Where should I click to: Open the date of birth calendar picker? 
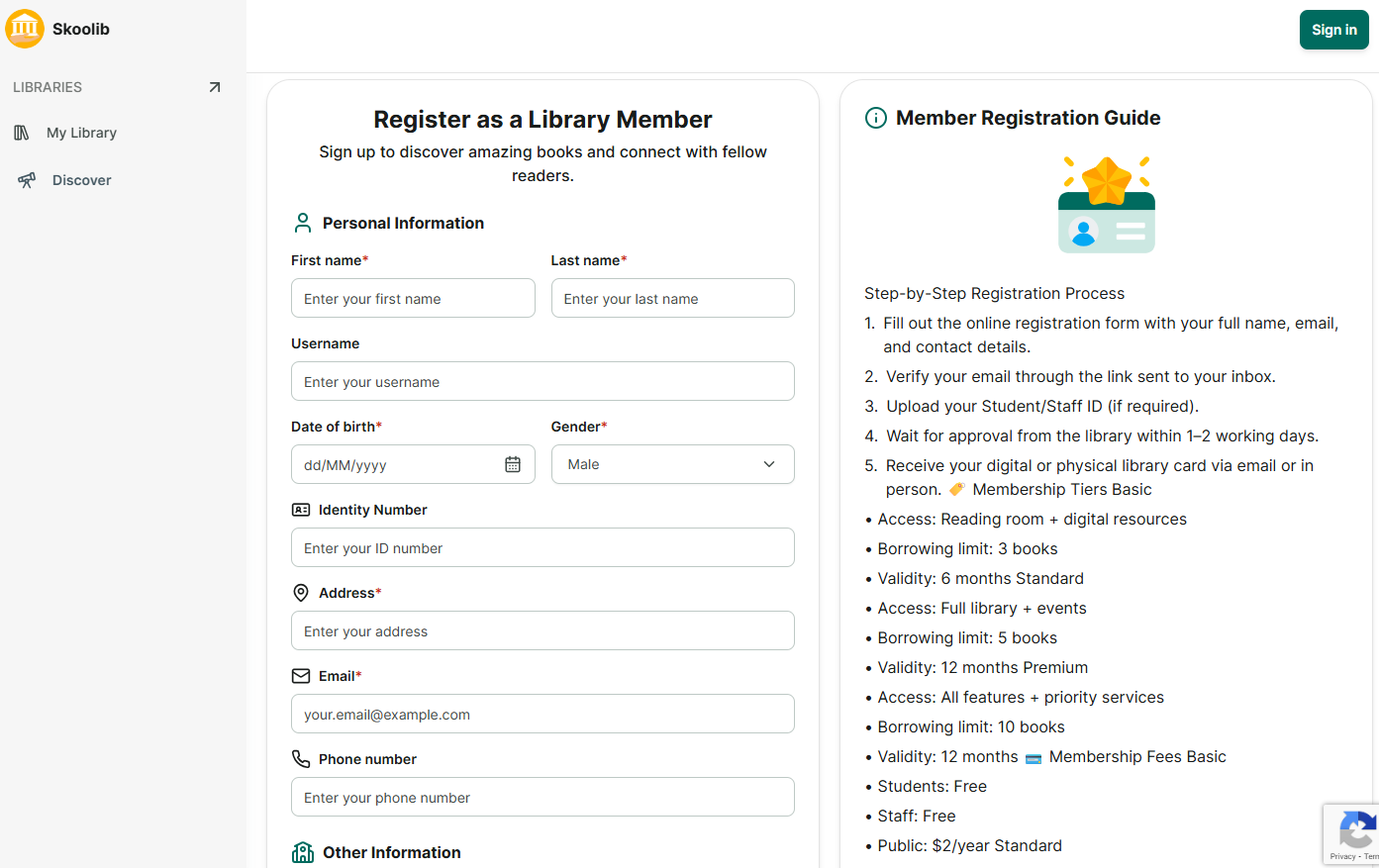513,464
